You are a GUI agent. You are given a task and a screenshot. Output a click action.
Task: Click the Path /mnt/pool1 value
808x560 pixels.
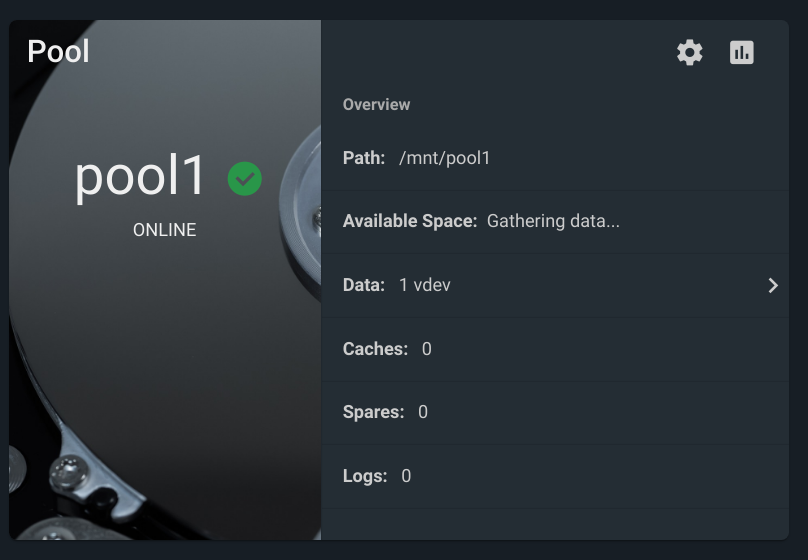tap(444, 158)
